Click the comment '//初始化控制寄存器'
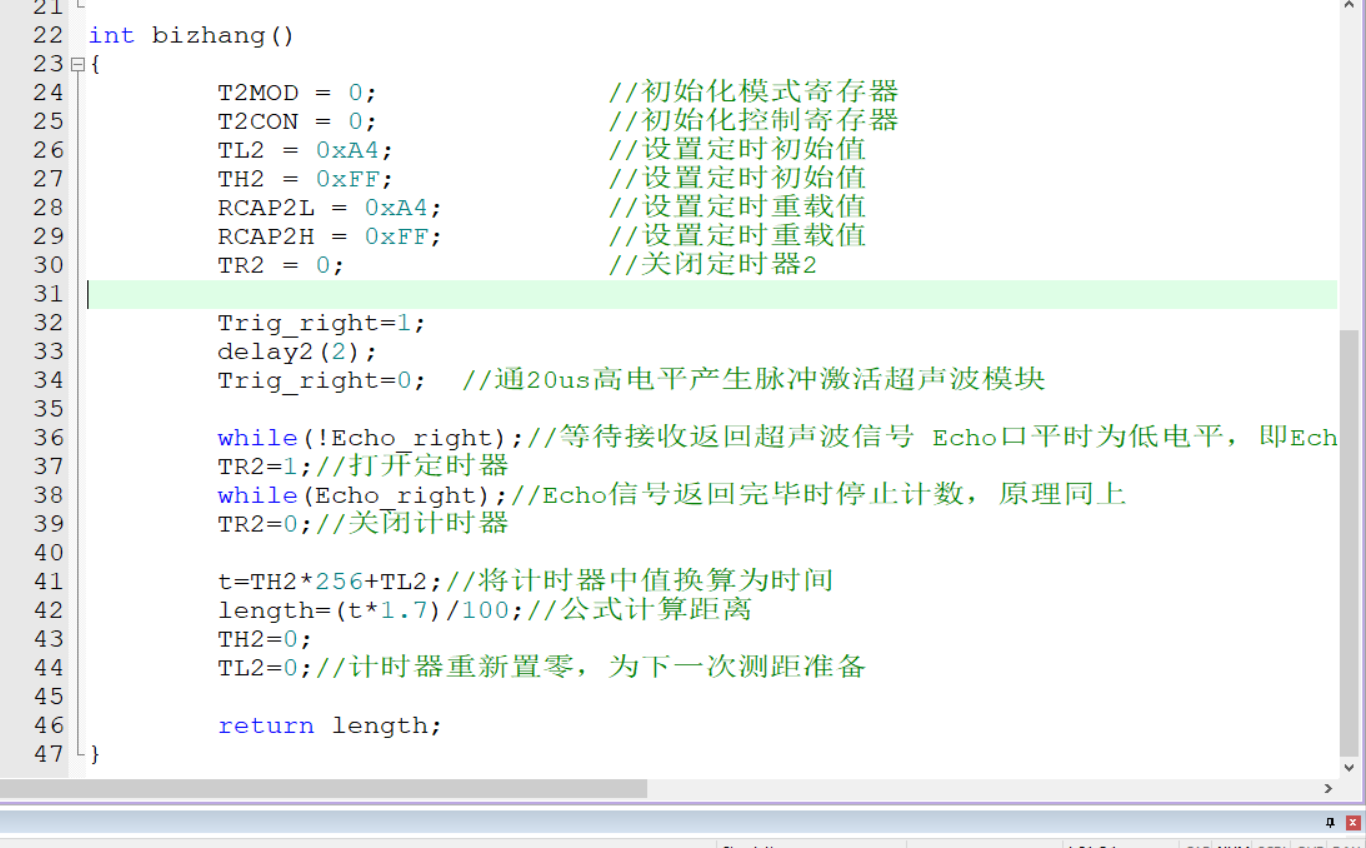 coord(754,121)
